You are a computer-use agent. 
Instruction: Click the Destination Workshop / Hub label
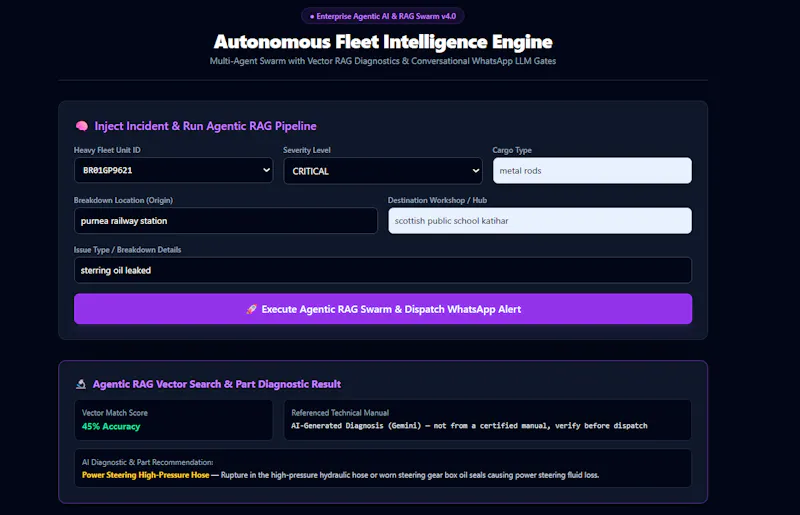tap(437, 200)
